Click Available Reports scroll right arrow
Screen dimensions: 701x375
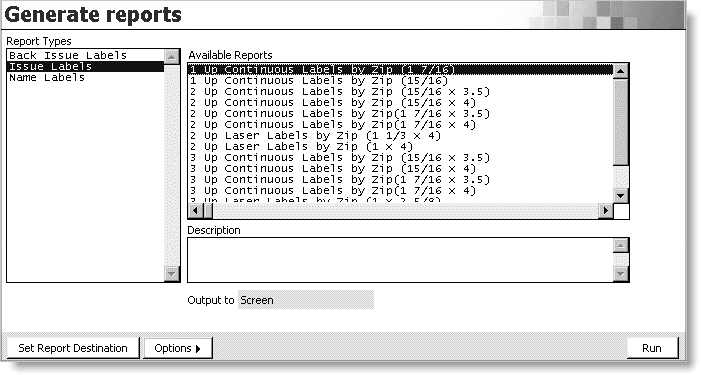(x=606, y=211)
